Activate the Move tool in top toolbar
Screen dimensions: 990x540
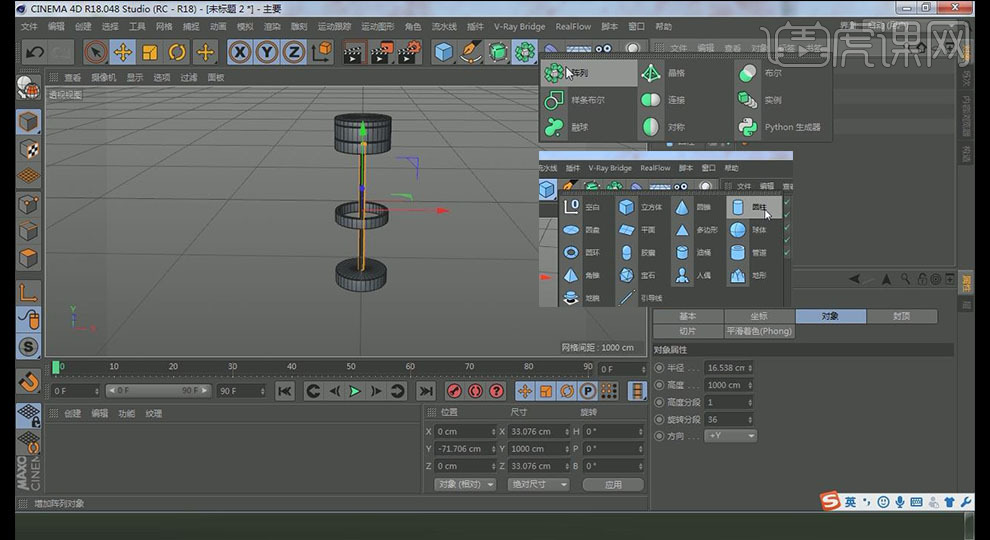122,52
